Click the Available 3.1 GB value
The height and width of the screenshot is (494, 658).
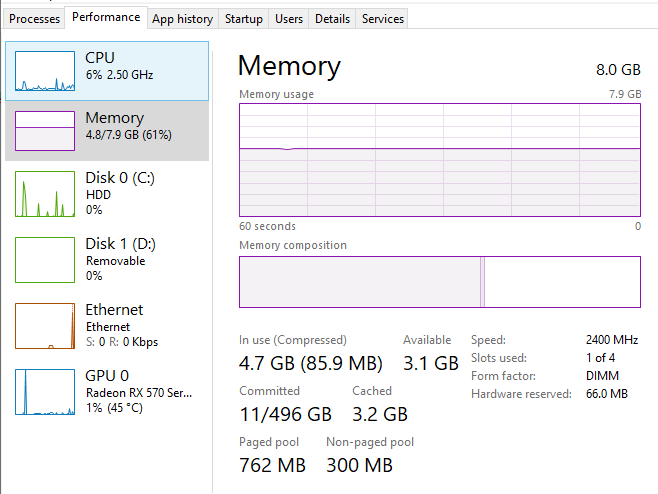coord(431,362)
